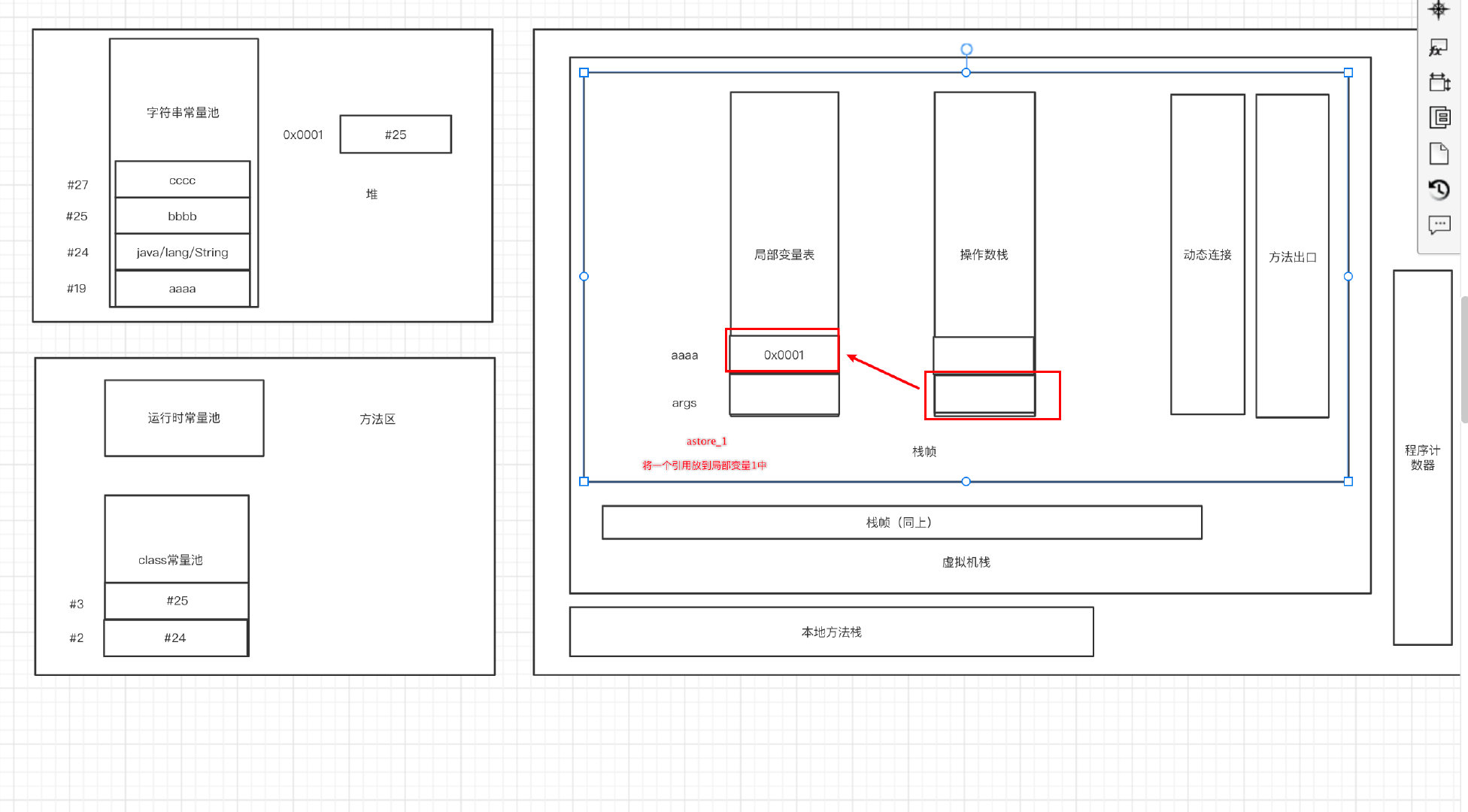Select the cccc cell
1468x812 pixels.
(183, 180)
